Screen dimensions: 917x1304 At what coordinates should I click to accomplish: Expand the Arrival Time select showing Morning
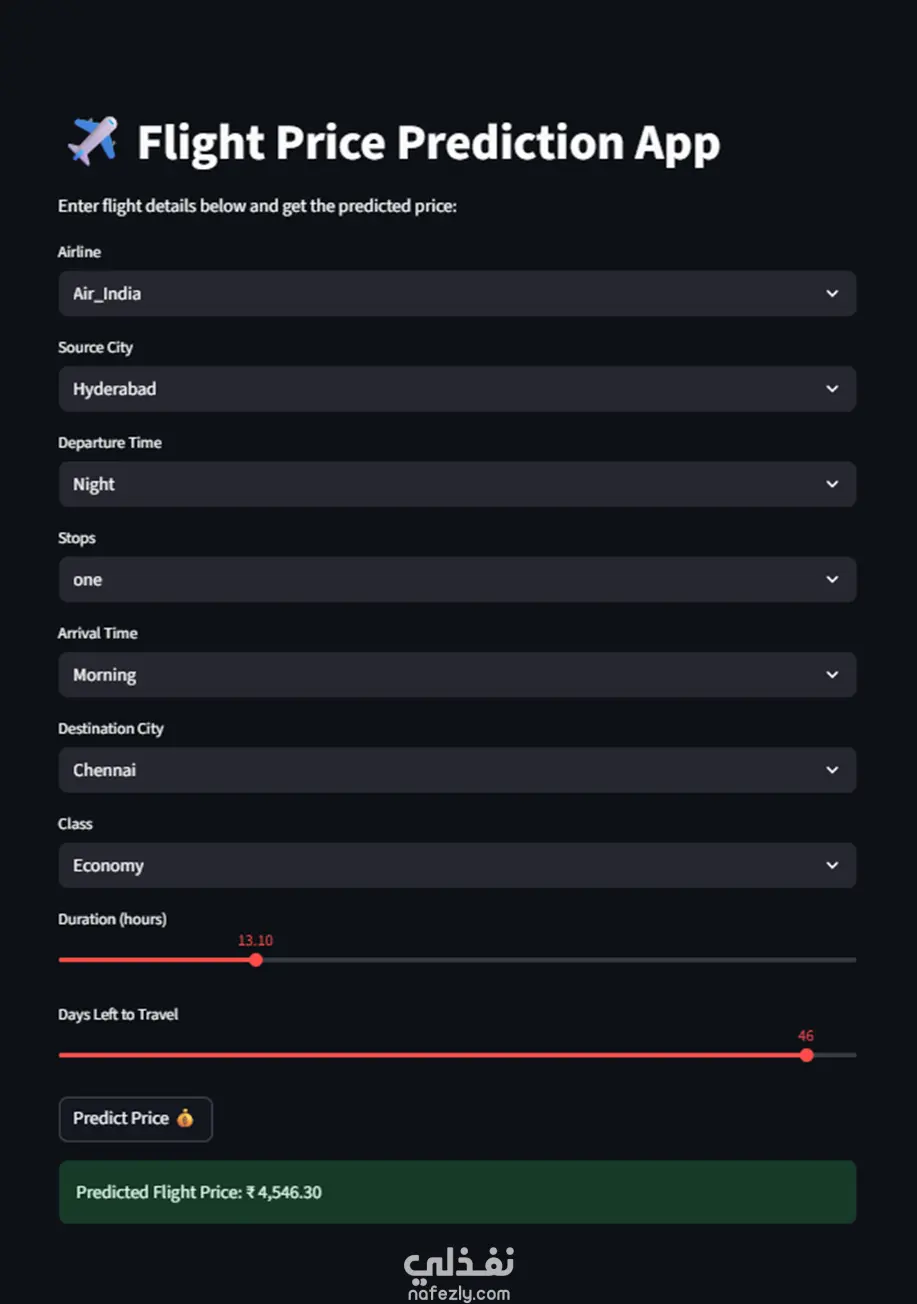440,675
